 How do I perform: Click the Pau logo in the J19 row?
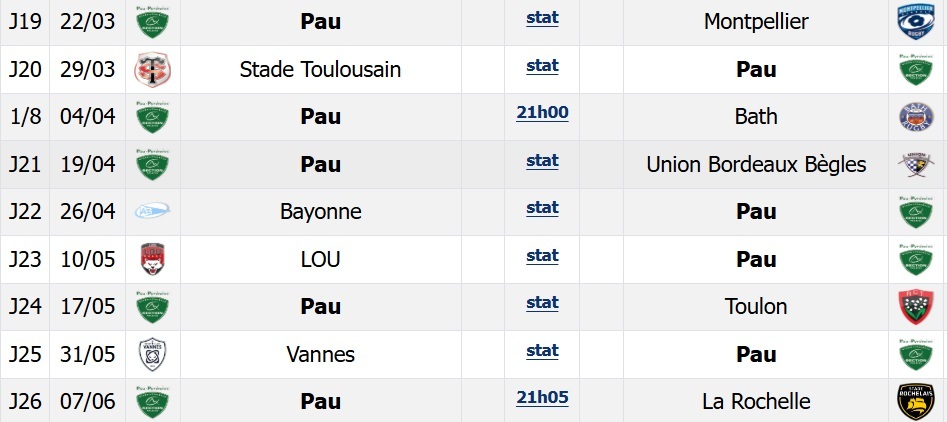coord(153,22)
